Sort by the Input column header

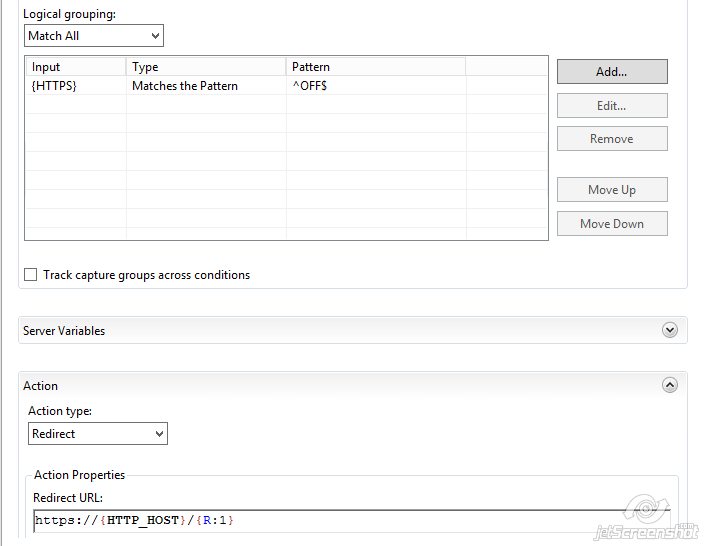(75, 67)
